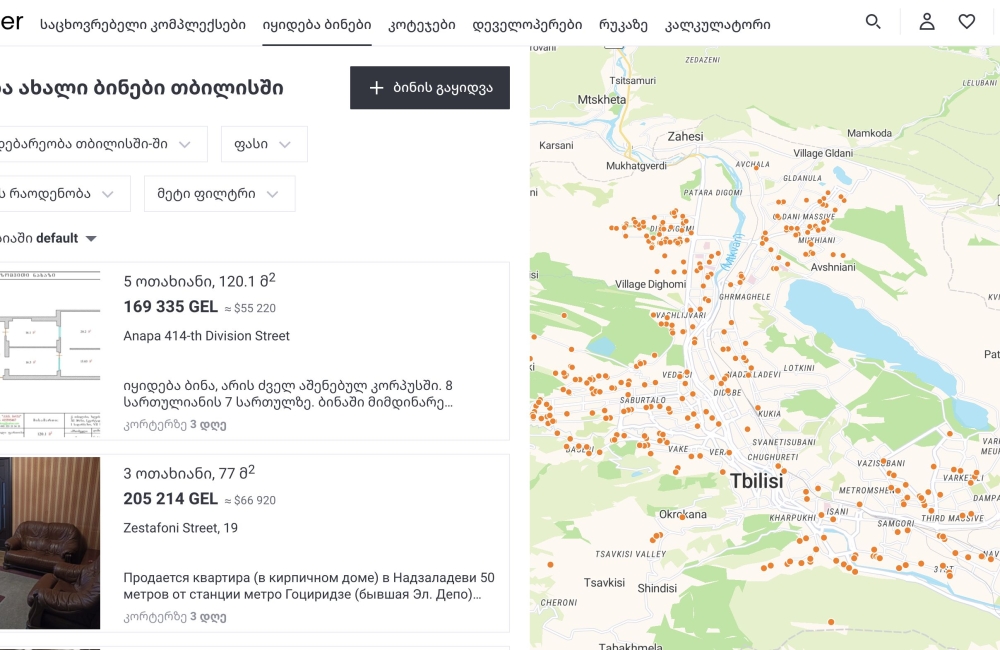Open the დეველოპერები menu item
This screenshot has height=650, width=1000.
(526, 24)
